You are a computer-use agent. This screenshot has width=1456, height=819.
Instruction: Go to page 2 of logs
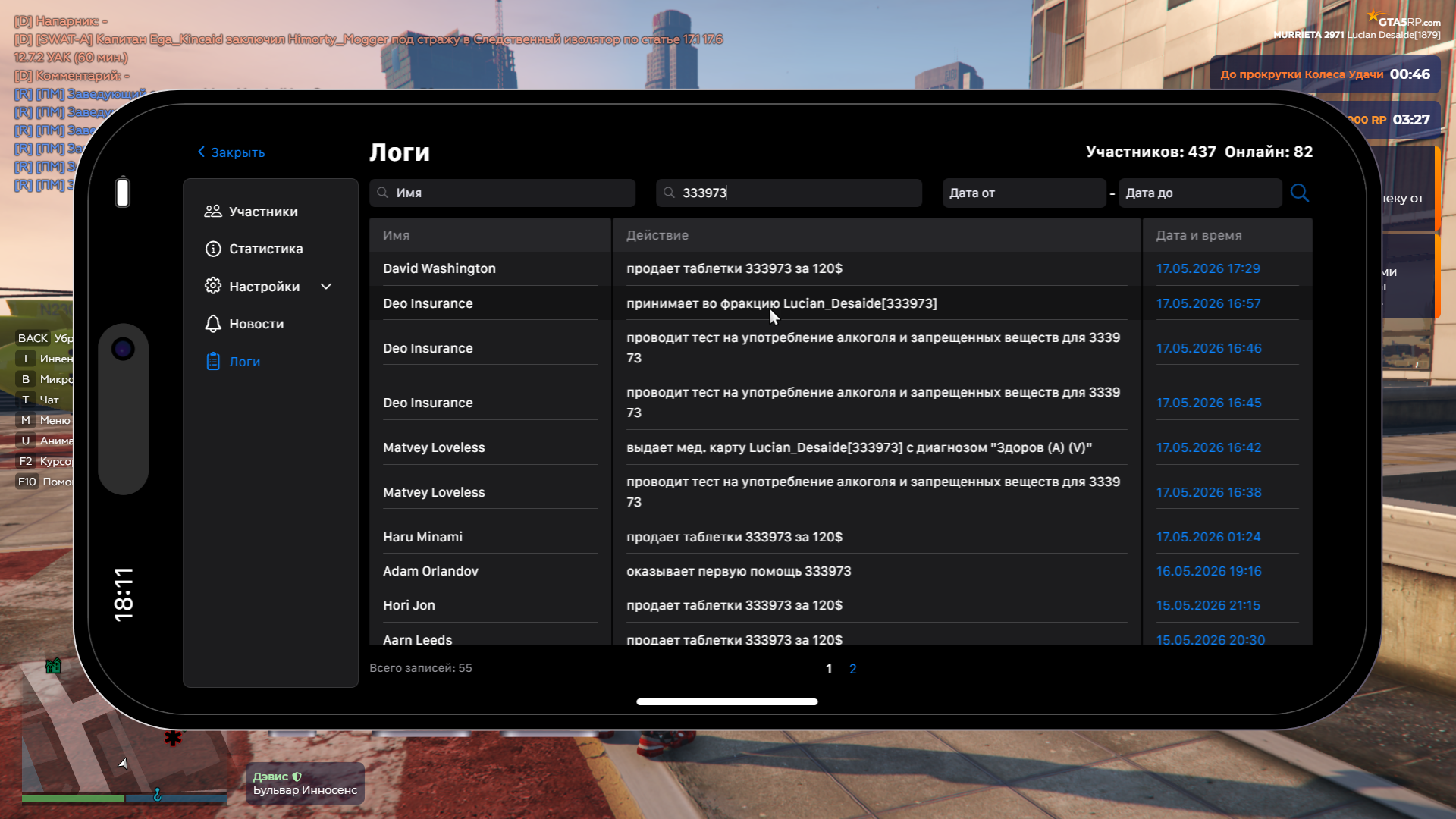pos(853,669)
